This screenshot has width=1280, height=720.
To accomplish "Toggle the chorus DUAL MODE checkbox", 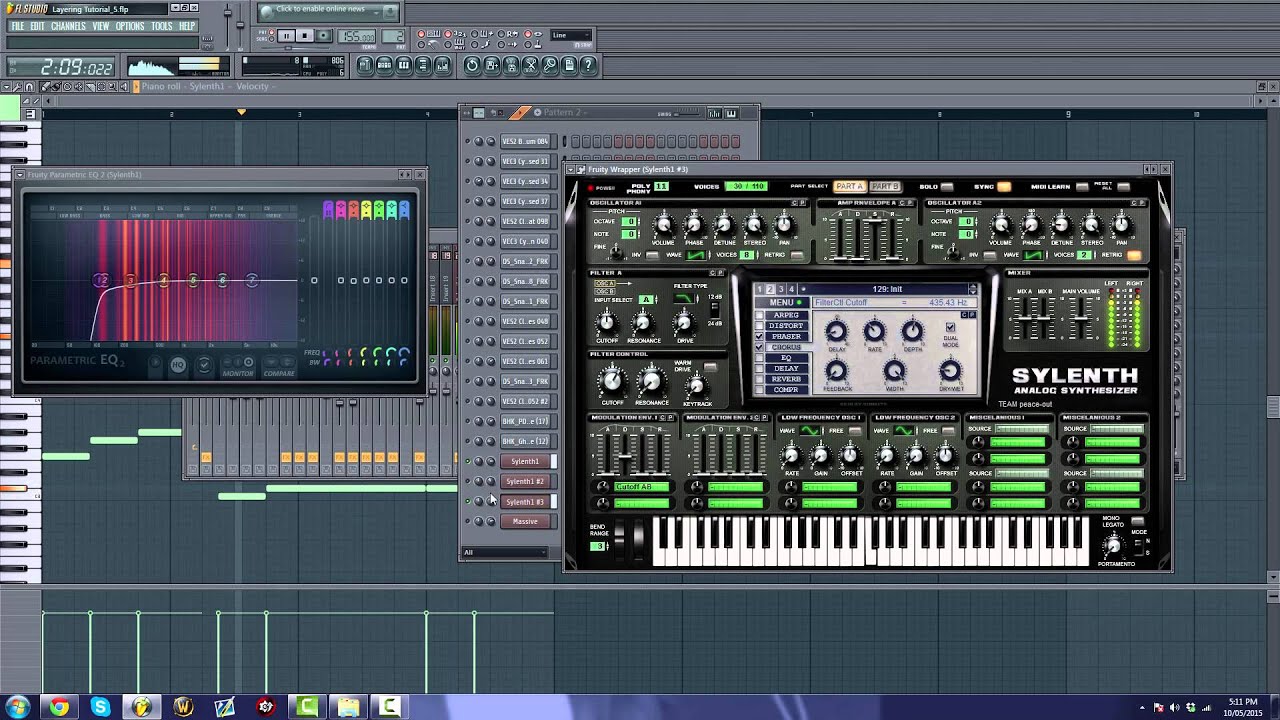I will [x=950, y=327].
